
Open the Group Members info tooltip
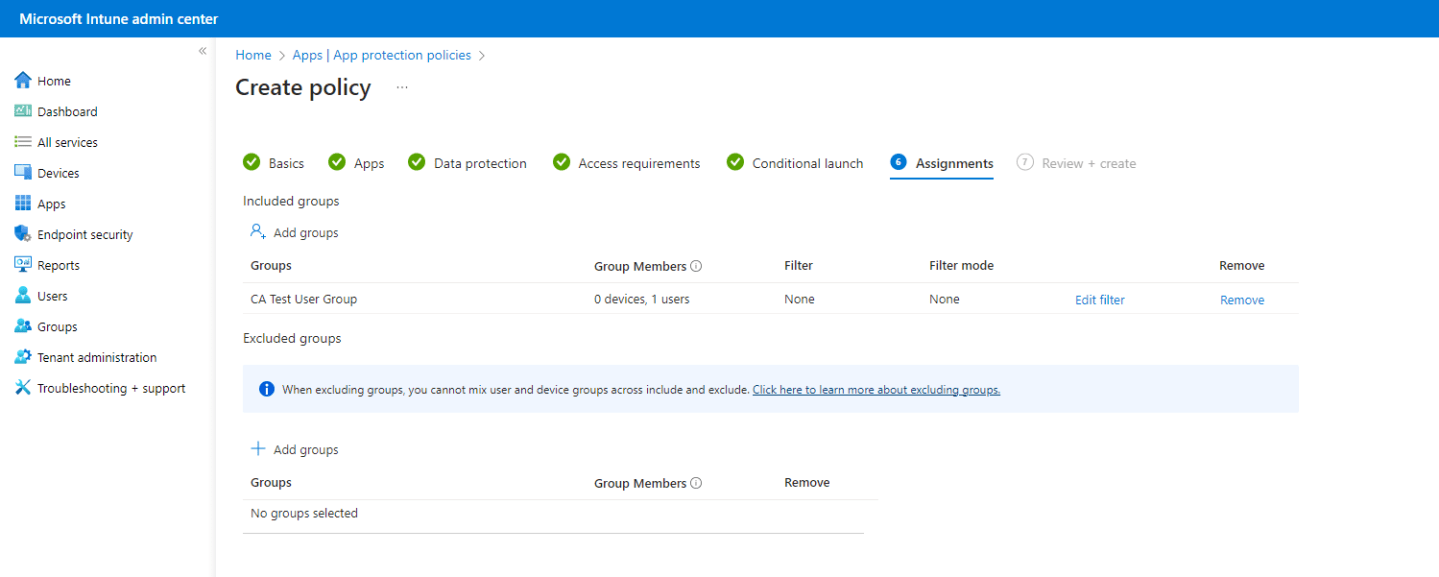coord(697,266)
